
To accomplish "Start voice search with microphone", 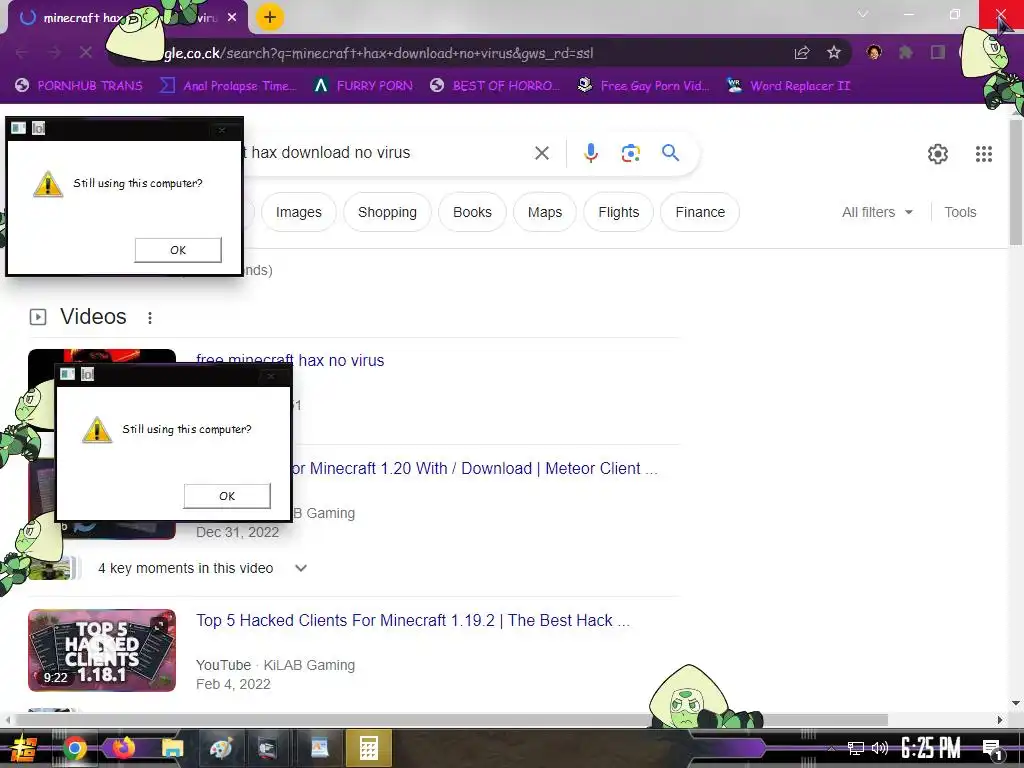I will pos(590,153).
